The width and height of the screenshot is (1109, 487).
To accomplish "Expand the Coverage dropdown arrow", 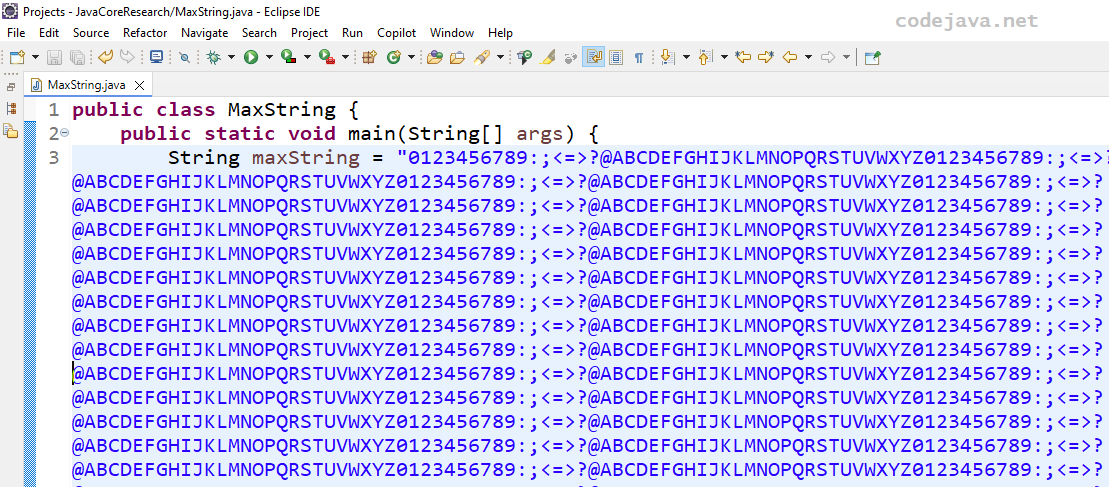I will [307, 57].
